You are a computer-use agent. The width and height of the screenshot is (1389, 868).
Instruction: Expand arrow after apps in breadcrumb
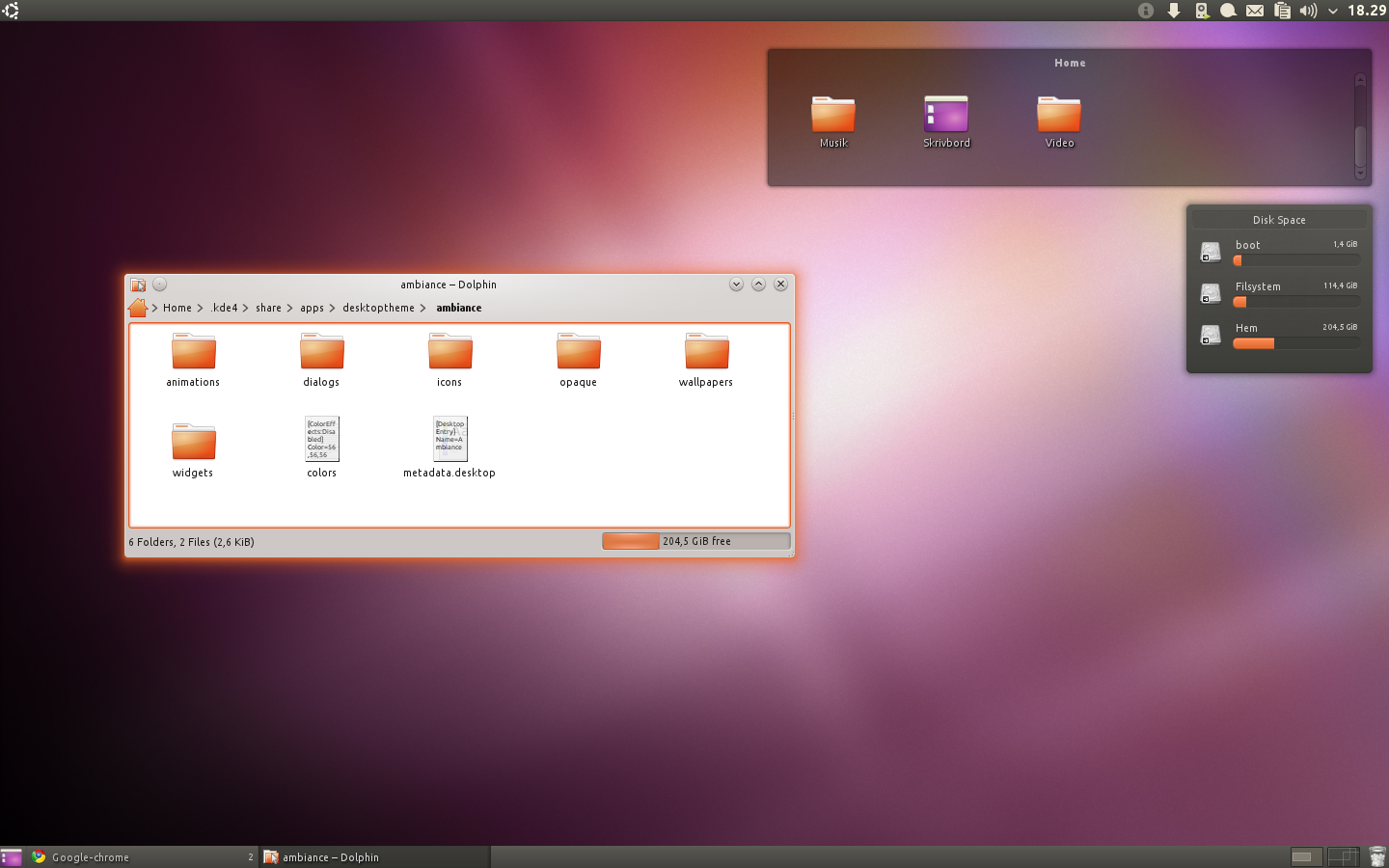click(332, 309)
